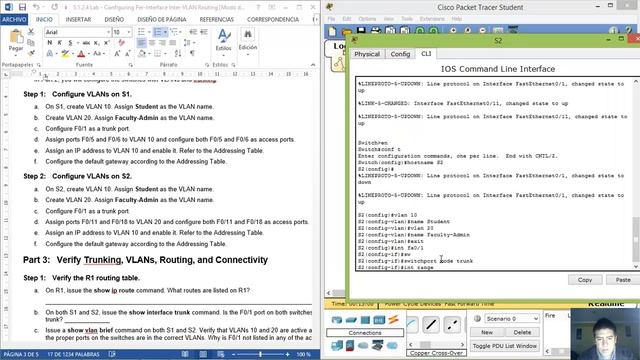
Task: Click inside the IOS command line area
Action: coord(494,173)
